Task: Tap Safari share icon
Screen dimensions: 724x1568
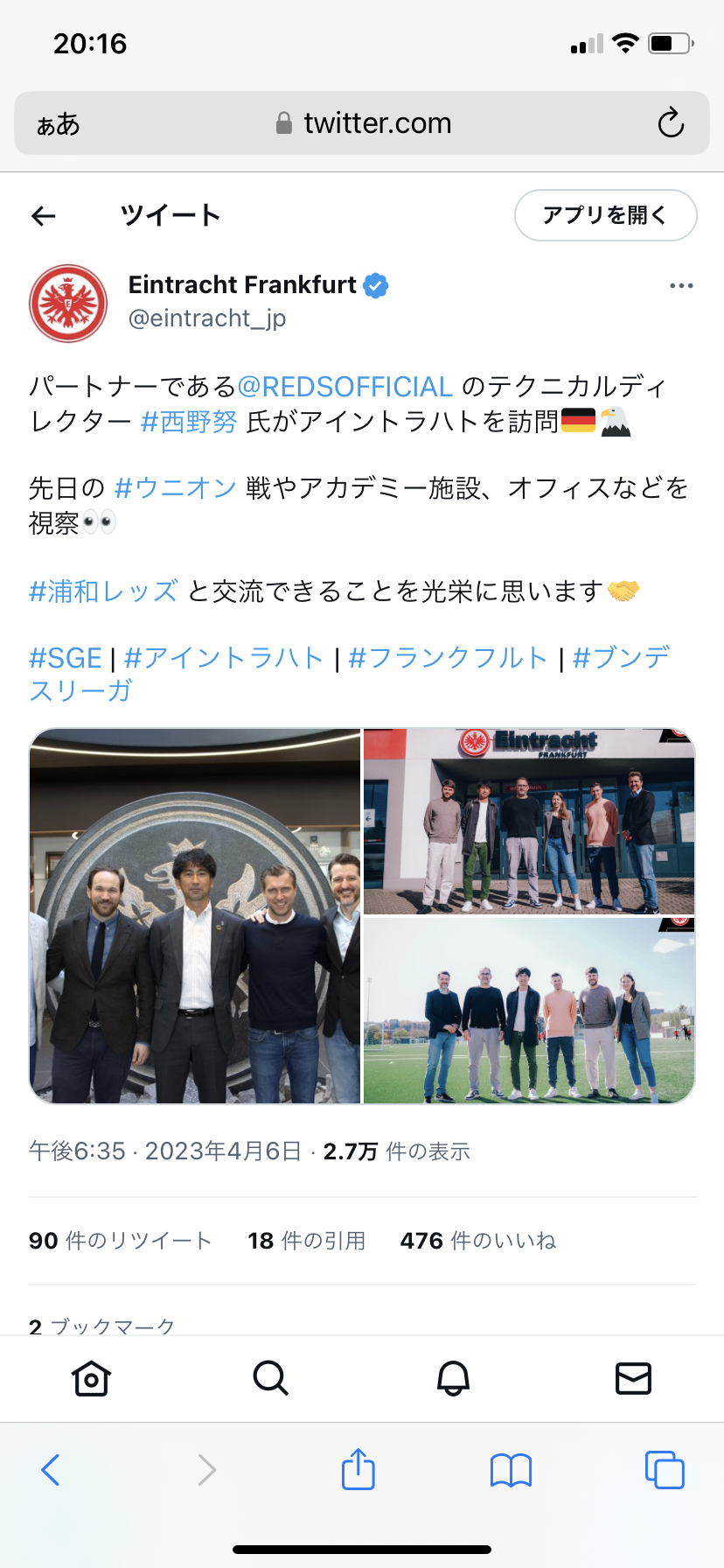Action: tap(359, 1469)
